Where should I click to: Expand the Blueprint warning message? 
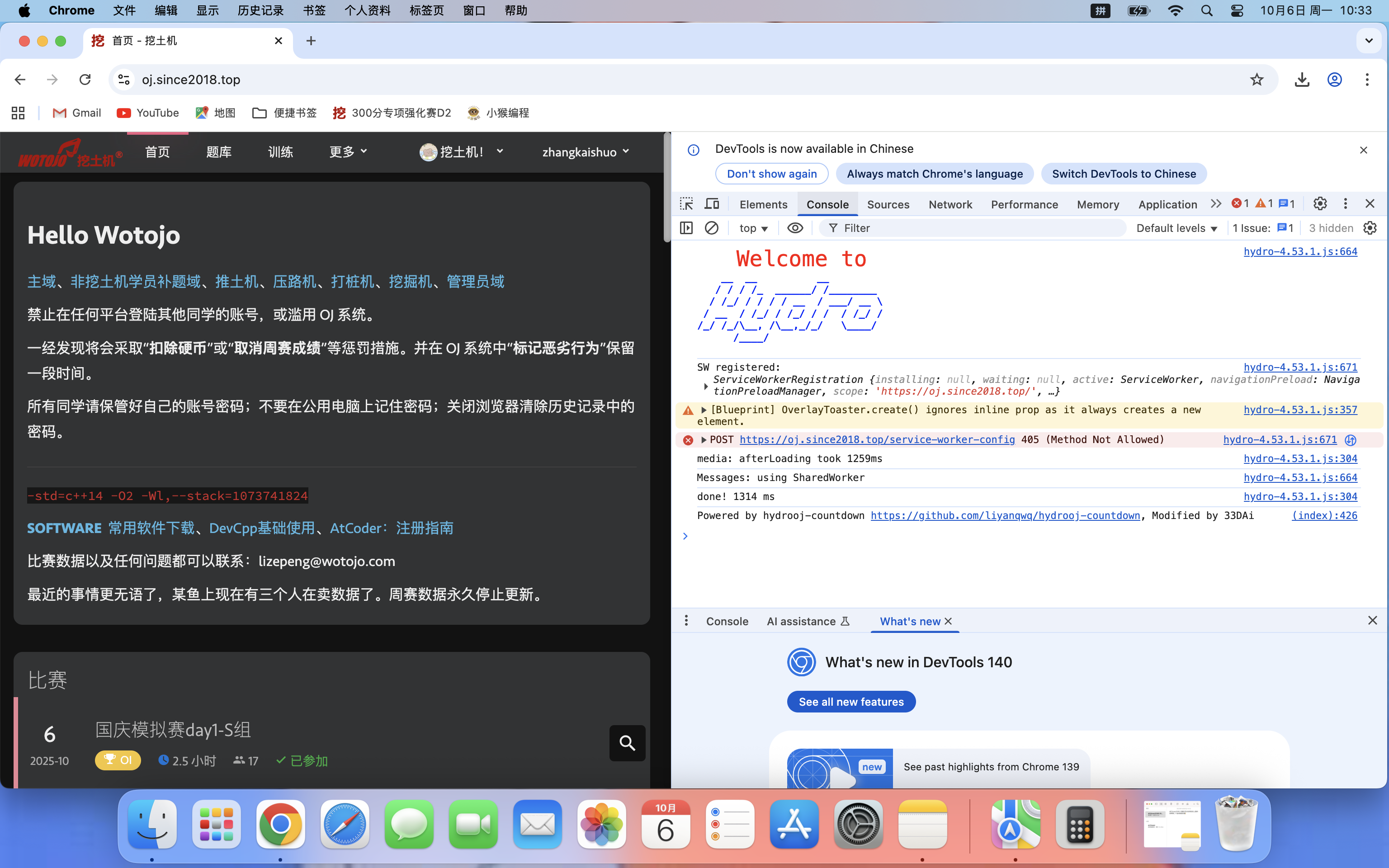click(704, 410)
